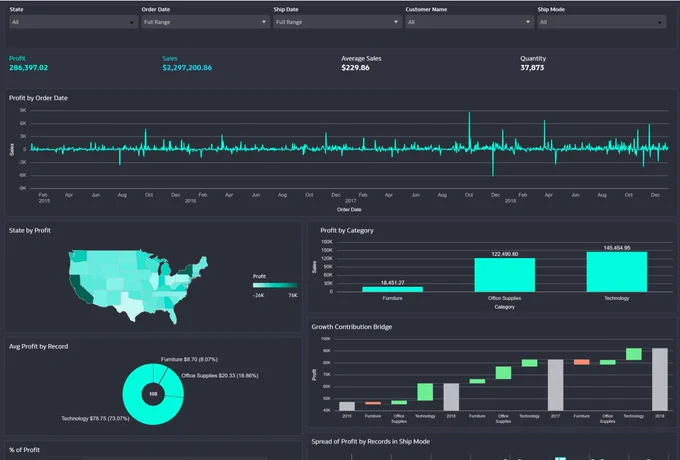Click the donut chart center value 108
This screenshot has width=680, height=460.
pos(153,394)
